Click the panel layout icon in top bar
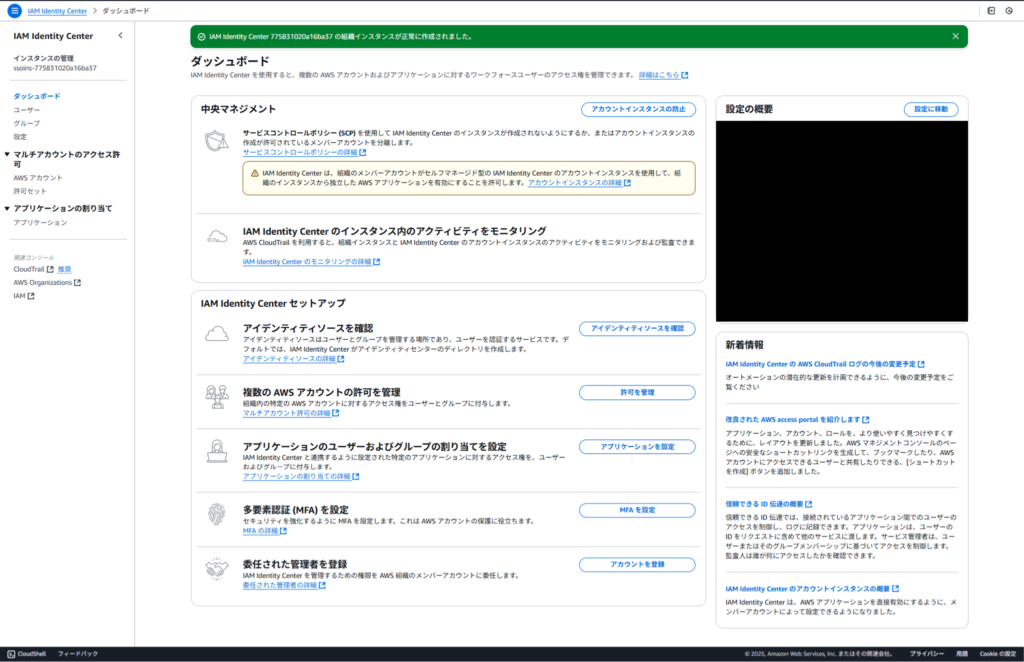Screen dimensions: 1024x662 pos(991,11)
